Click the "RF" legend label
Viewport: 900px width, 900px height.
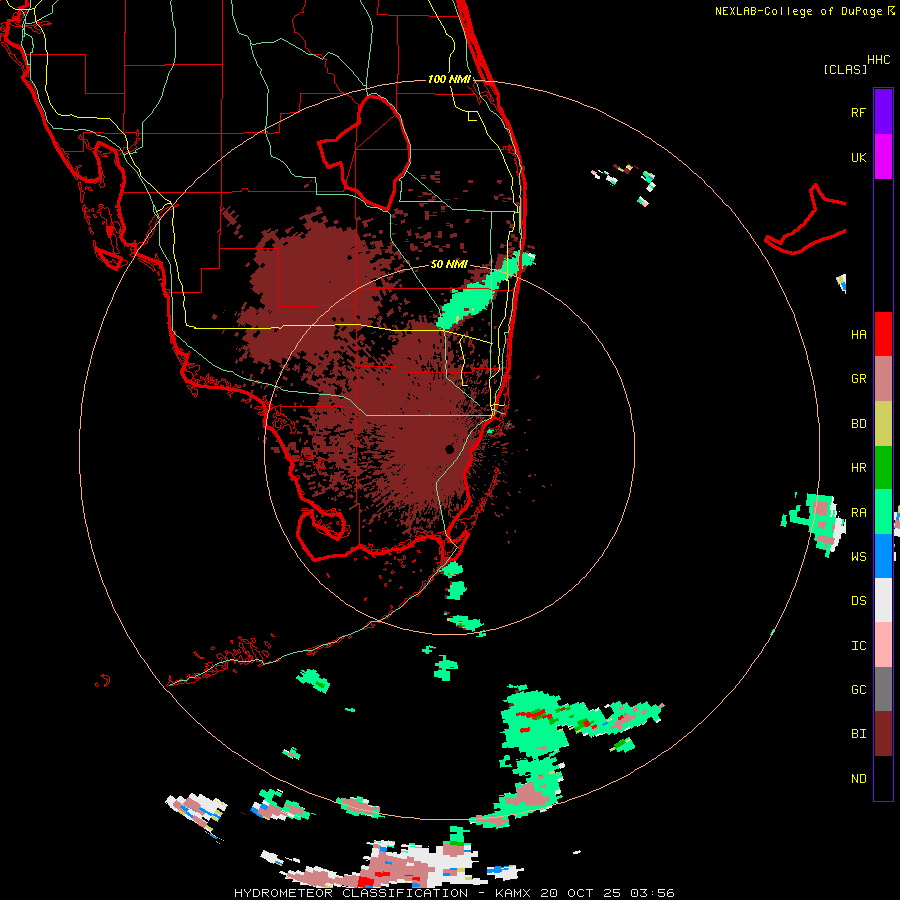[858, 112]
